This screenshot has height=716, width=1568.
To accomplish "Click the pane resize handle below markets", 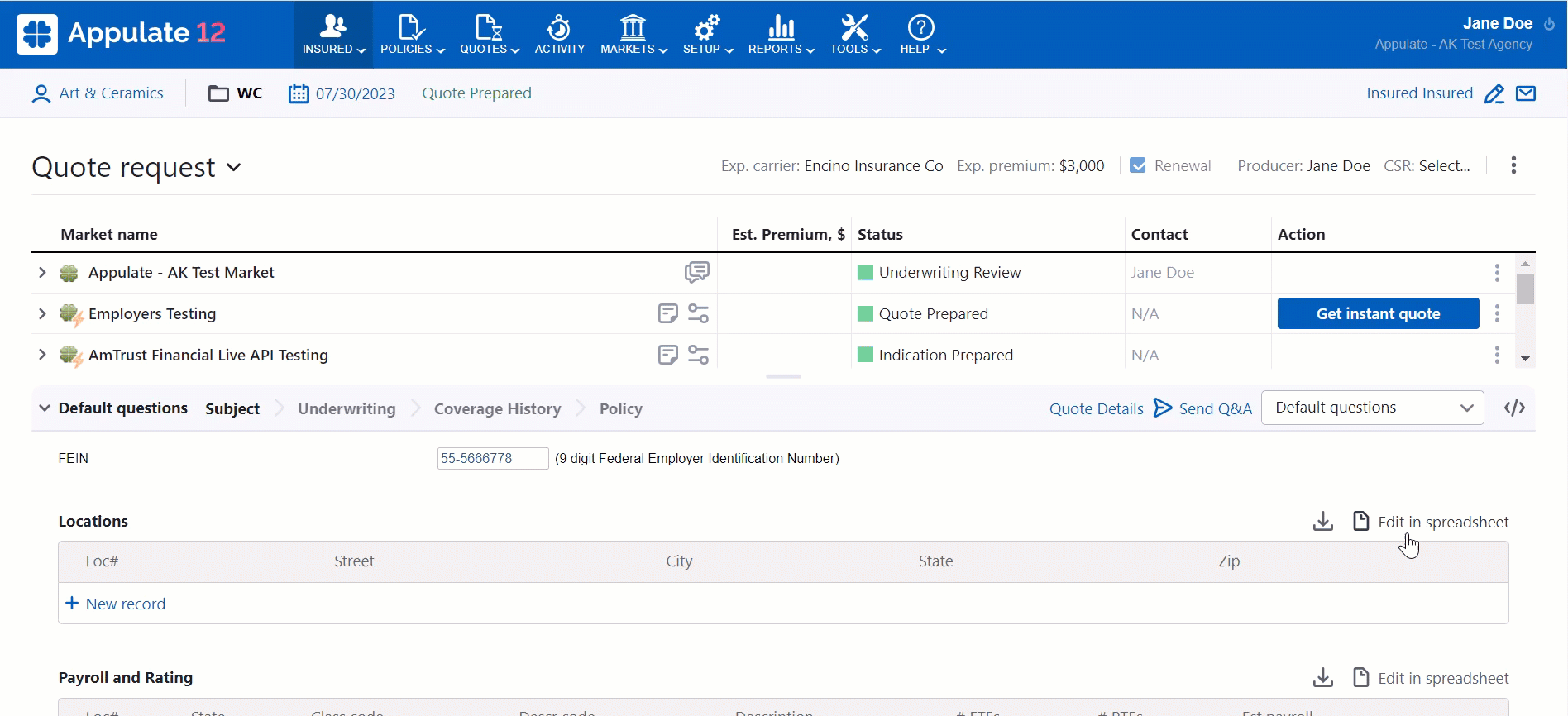I will coord(783,376).
